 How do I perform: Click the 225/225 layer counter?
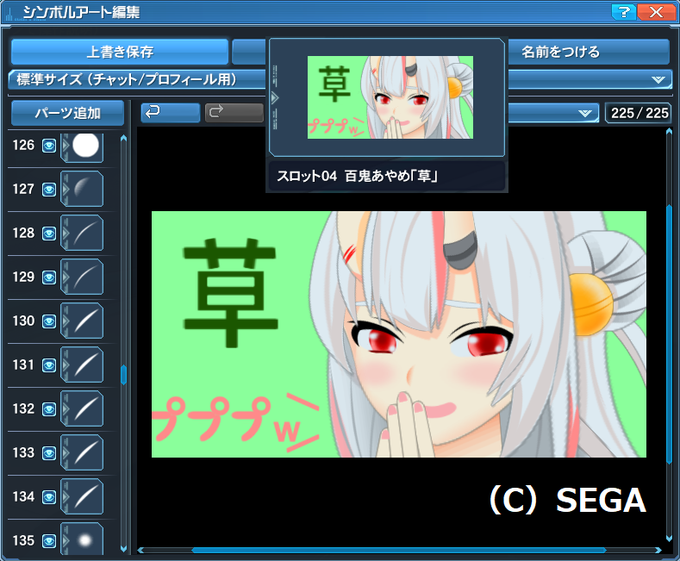[x=639, y=113]
